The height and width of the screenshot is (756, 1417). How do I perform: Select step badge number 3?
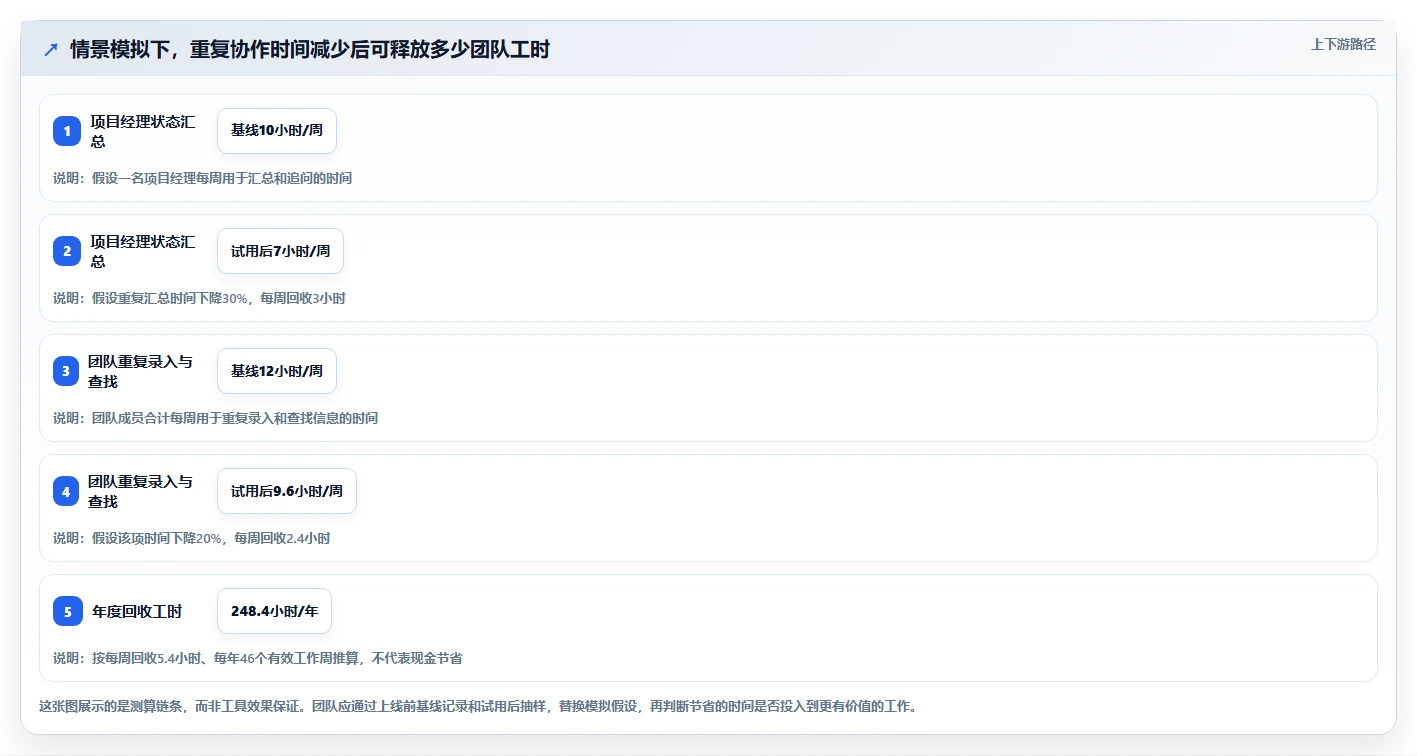click(67, 371)
